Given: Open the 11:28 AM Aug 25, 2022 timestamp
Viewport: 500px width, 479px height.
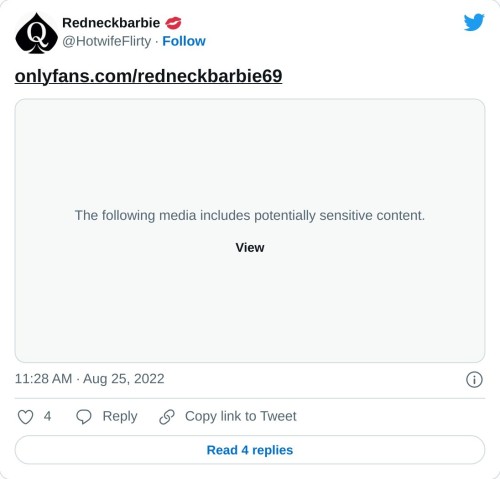Looking at the screenshot, I should tap(89, 379).
